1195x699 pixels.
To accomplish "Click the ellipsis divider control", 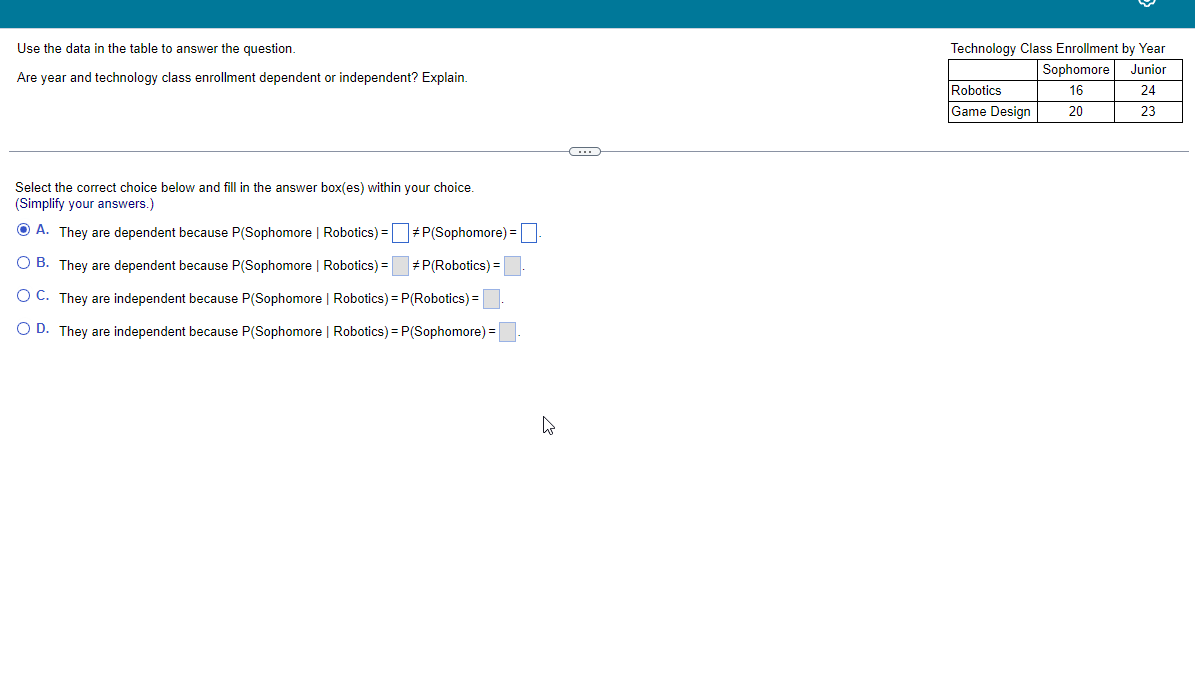I will 584,151.
